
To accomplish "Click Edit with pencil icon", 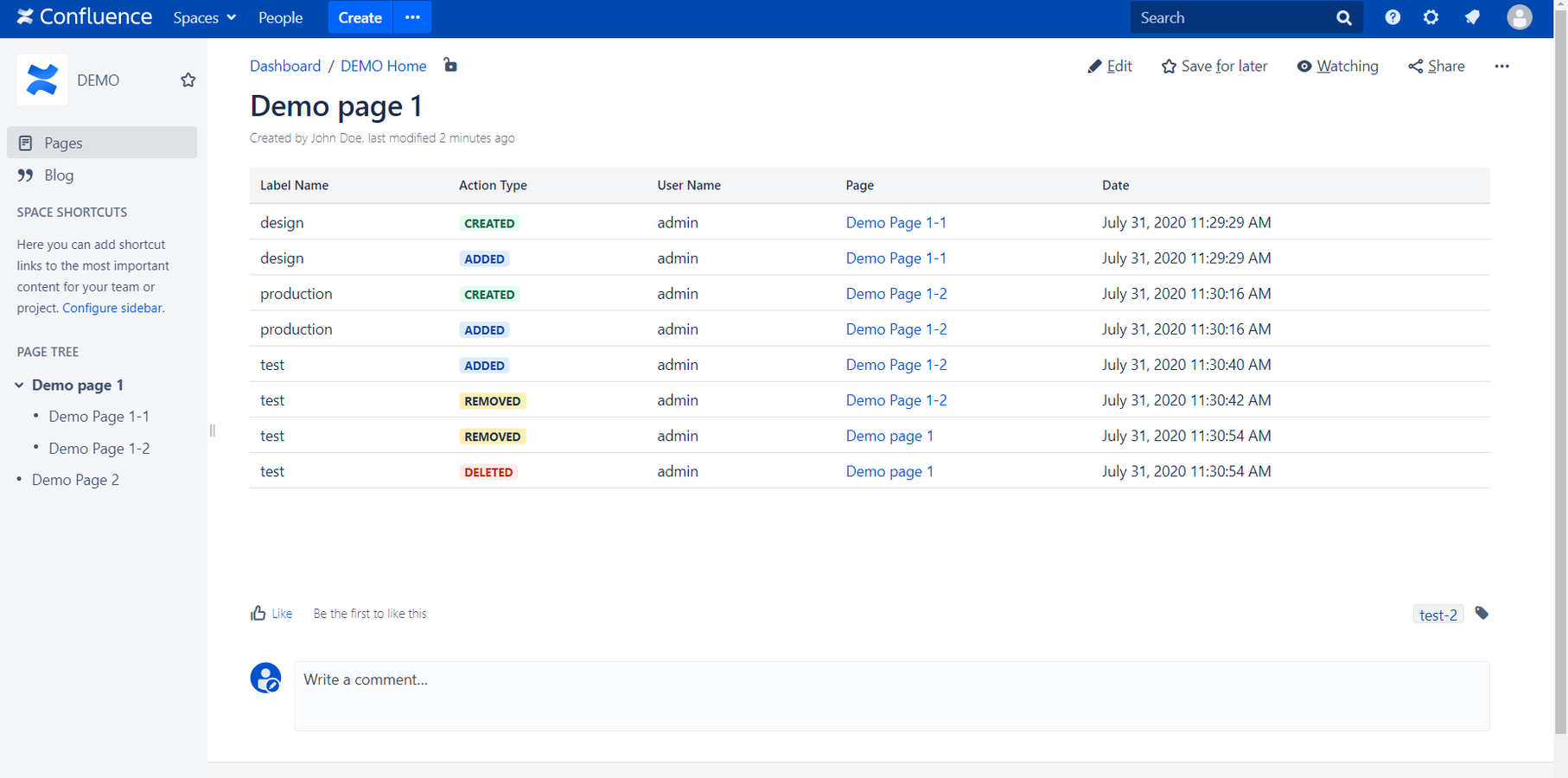I will 1110,67.
